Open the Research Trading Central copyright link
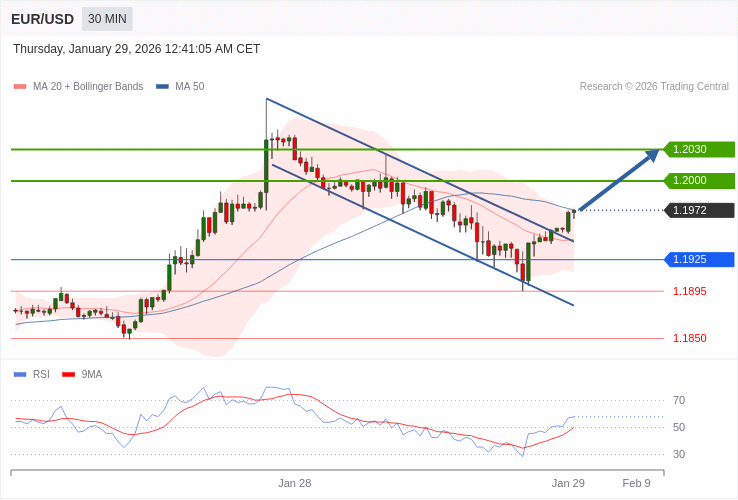Image resolution: width=738 pixels, height=500 pixels. [x=653, y=87]
